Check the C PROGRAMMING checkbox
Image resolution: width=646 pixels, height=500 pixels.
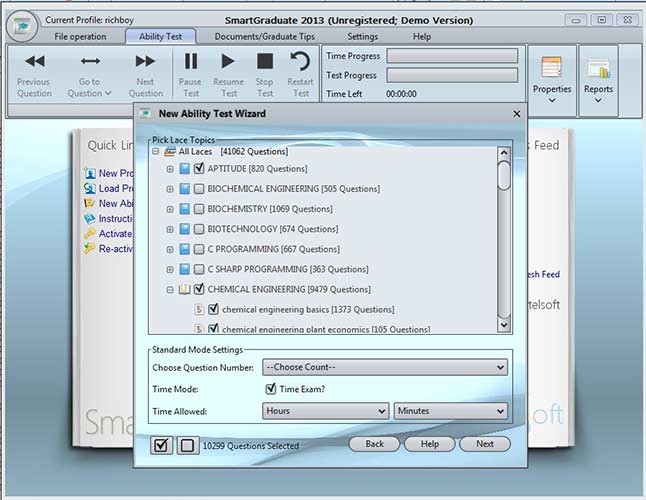pos(199,249)
